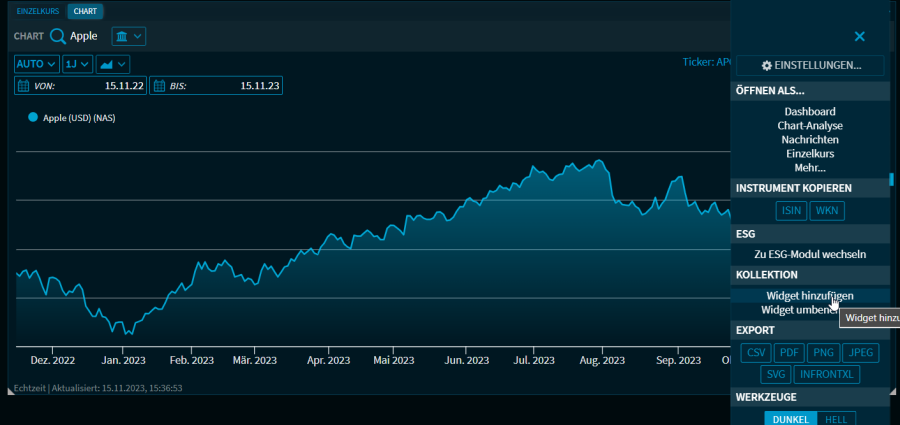Viewport: 900px width, 425px height.
Task: Toggle the Apple (USD) (NAS) legend marker
Action: (x=33, y=117)
